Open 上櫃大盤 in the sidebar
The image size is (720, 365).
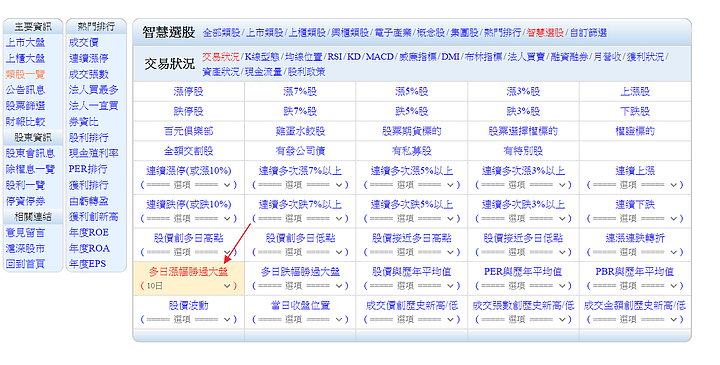25,58
